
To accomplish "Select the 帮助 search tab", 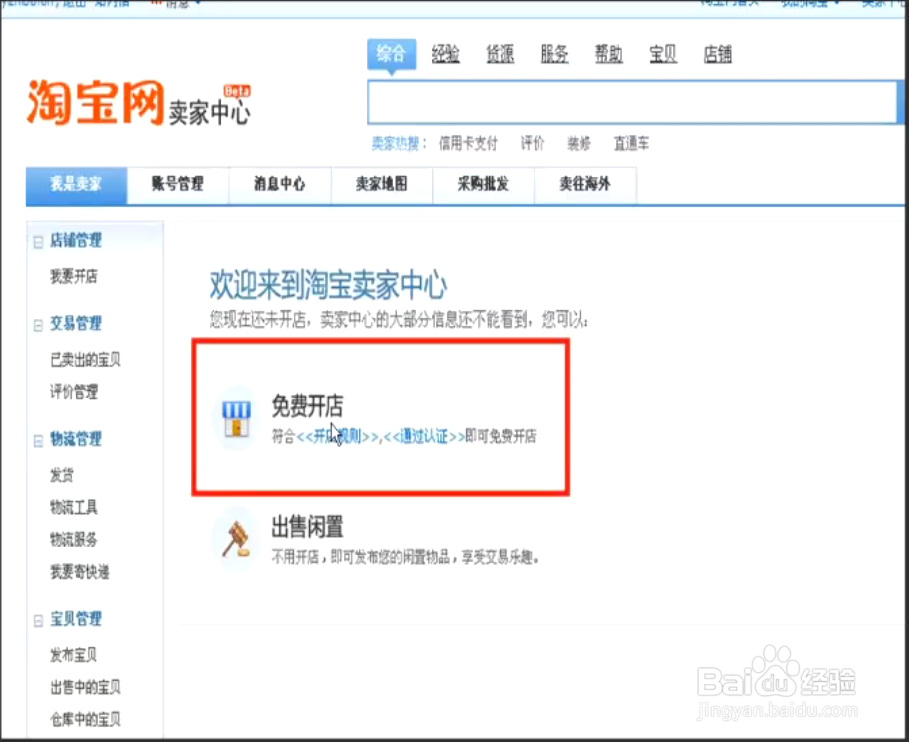I will pyautogui.click(x=609, y=54).
